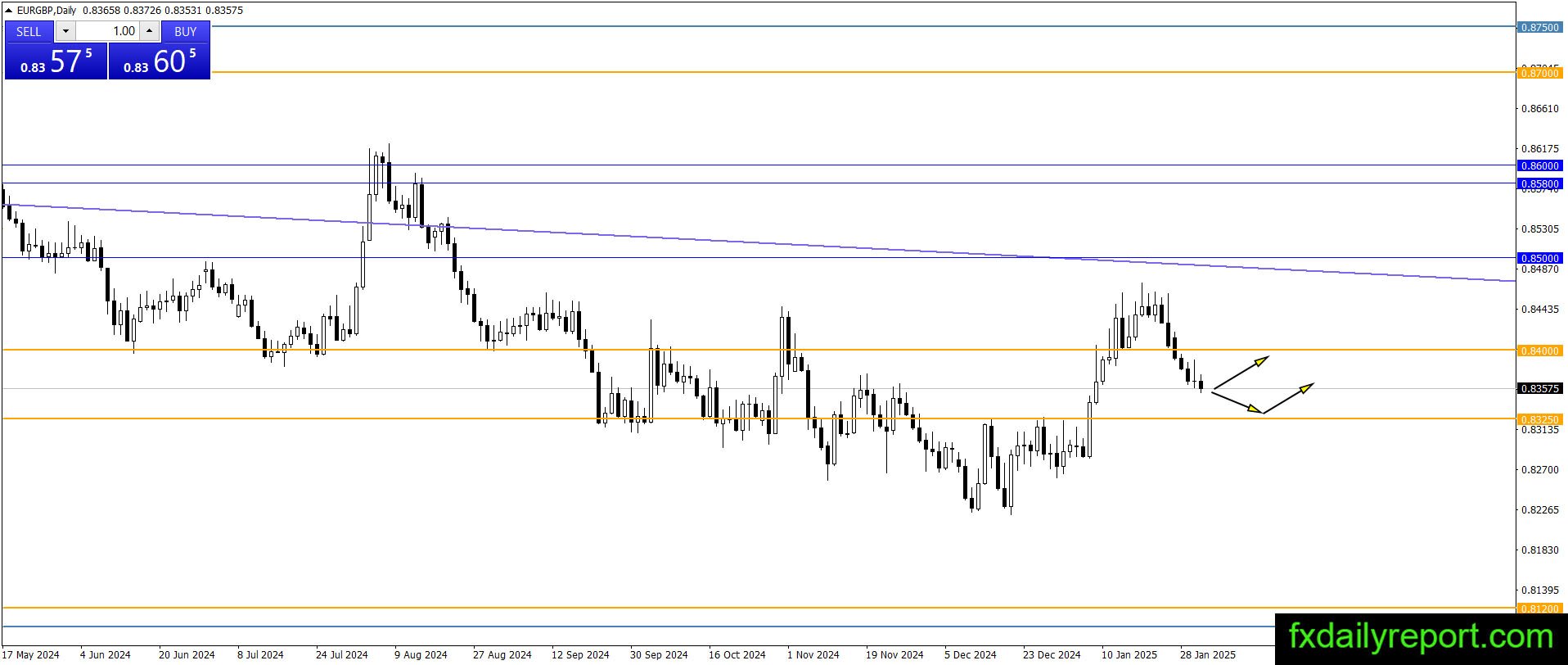Image resolution: width=1568 pixels, height=665 pixels.
Task: Click the 1.00 volume input field
Action: pos(108,31)
